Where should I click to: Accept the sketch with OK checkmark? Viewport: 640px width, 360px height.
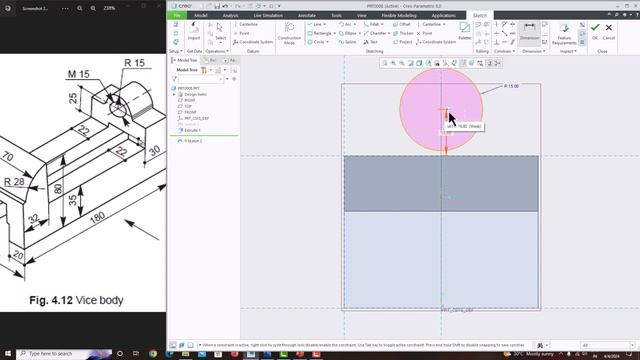595,31
